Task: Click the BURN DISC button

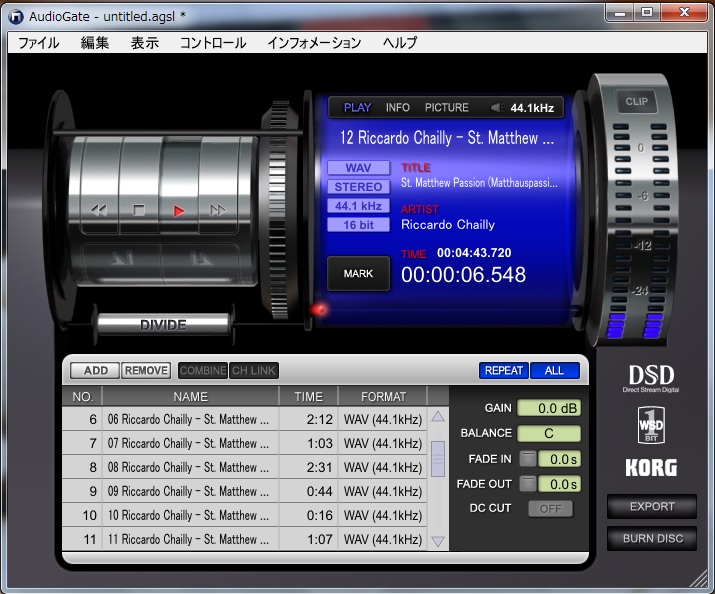Action: point(652,538)
